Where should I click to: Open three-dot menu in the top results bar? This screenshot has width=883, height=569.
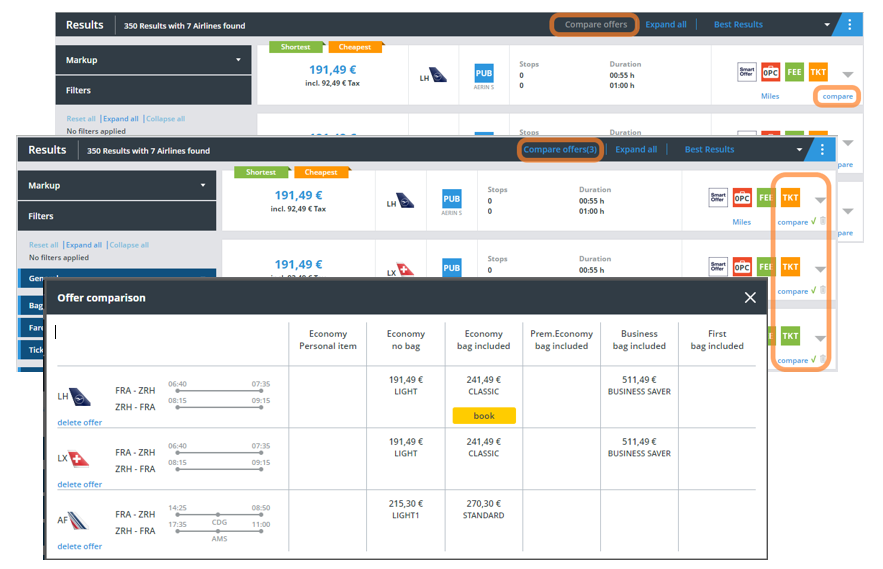click(x=849, y=25)
